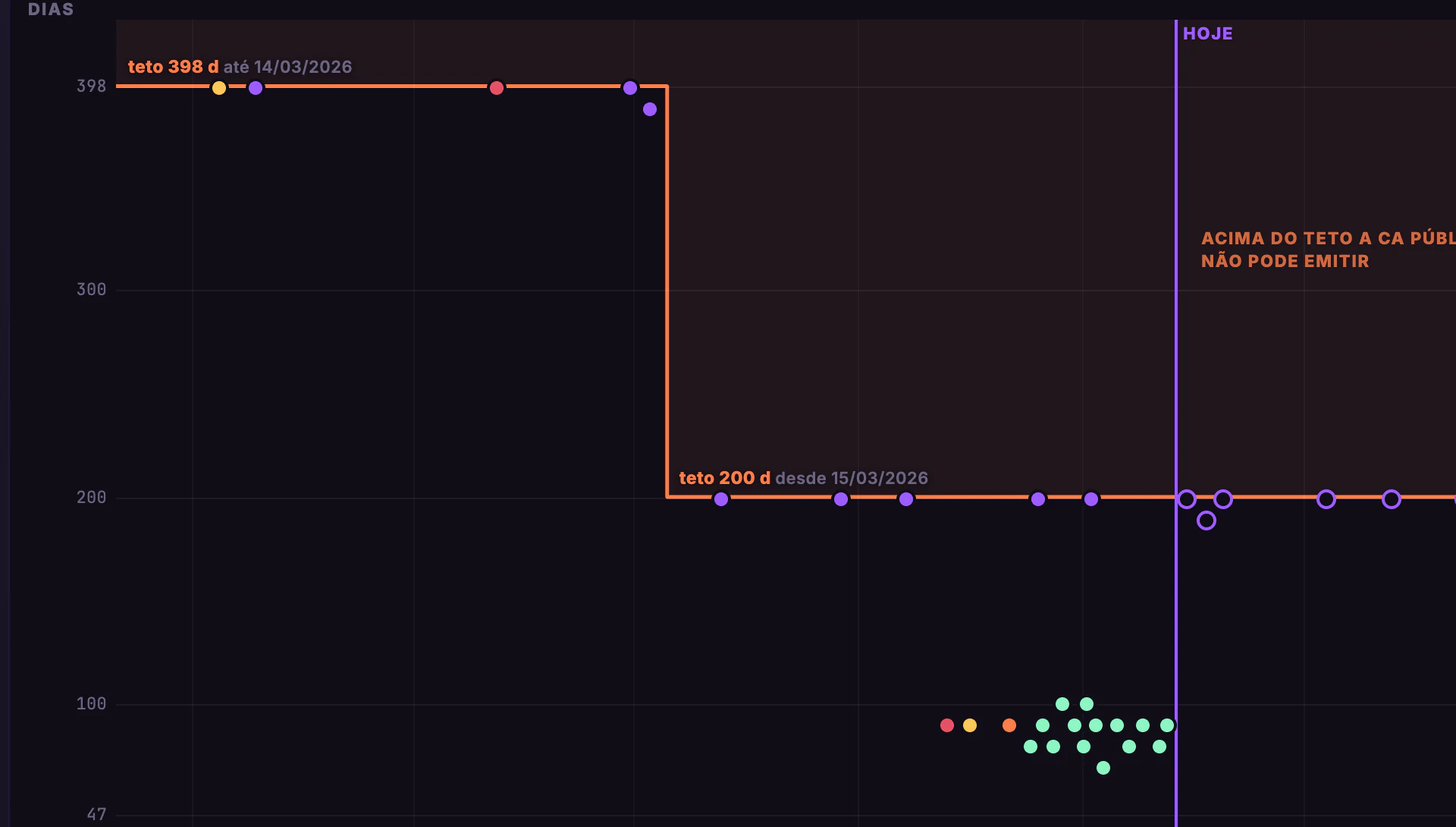Click the yellow dot in the bottom cluster
Viewport: 1456px width, 827px height.
click(x=970, y=725)
